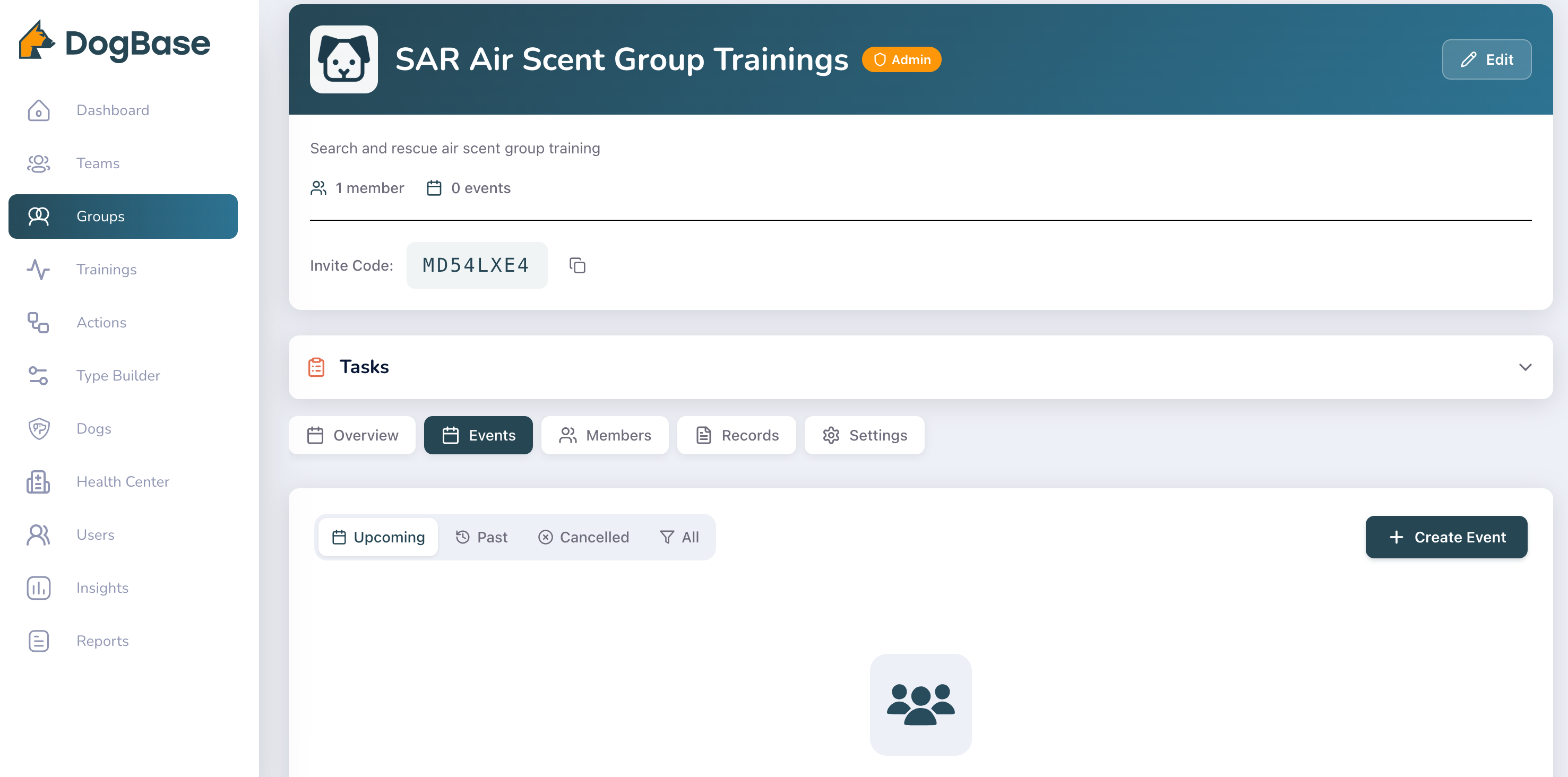
Task: Copy the invite code with copy icon
Action: pos(577,265)
